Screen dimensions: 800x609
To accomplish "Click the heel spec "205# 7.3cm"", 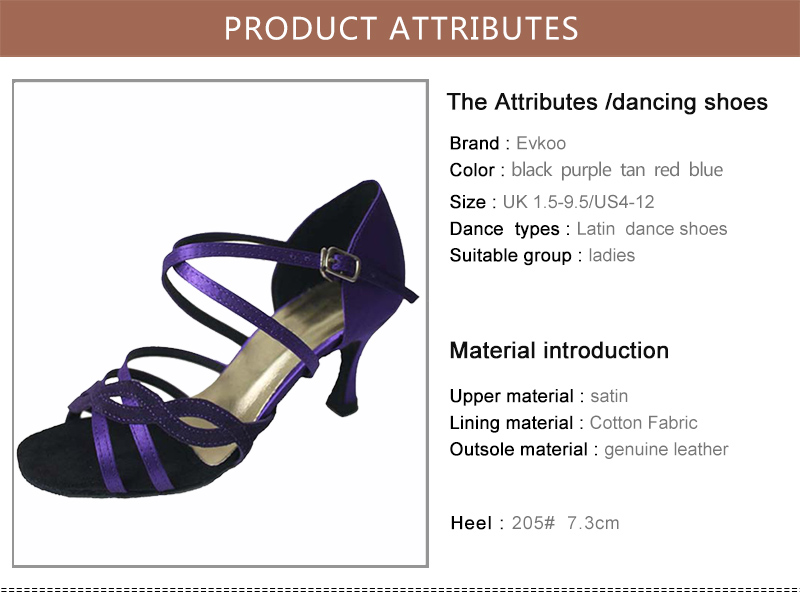I will coord(564,523).
